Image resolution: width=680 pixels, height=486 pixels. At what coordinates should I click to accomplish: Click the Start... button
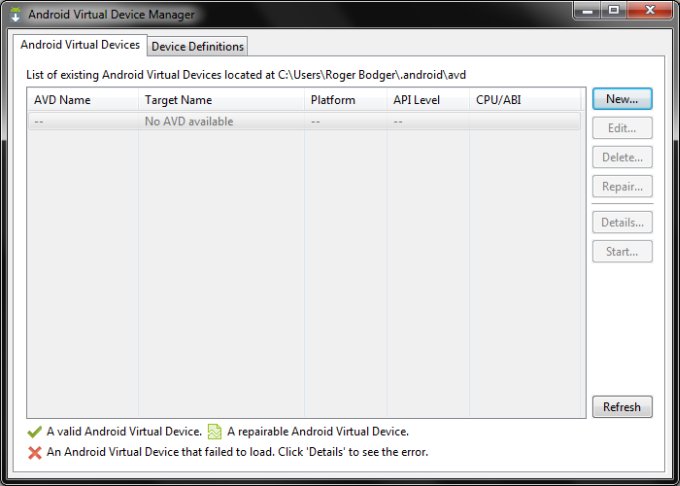pyautogui.click(x=622, y=251)
